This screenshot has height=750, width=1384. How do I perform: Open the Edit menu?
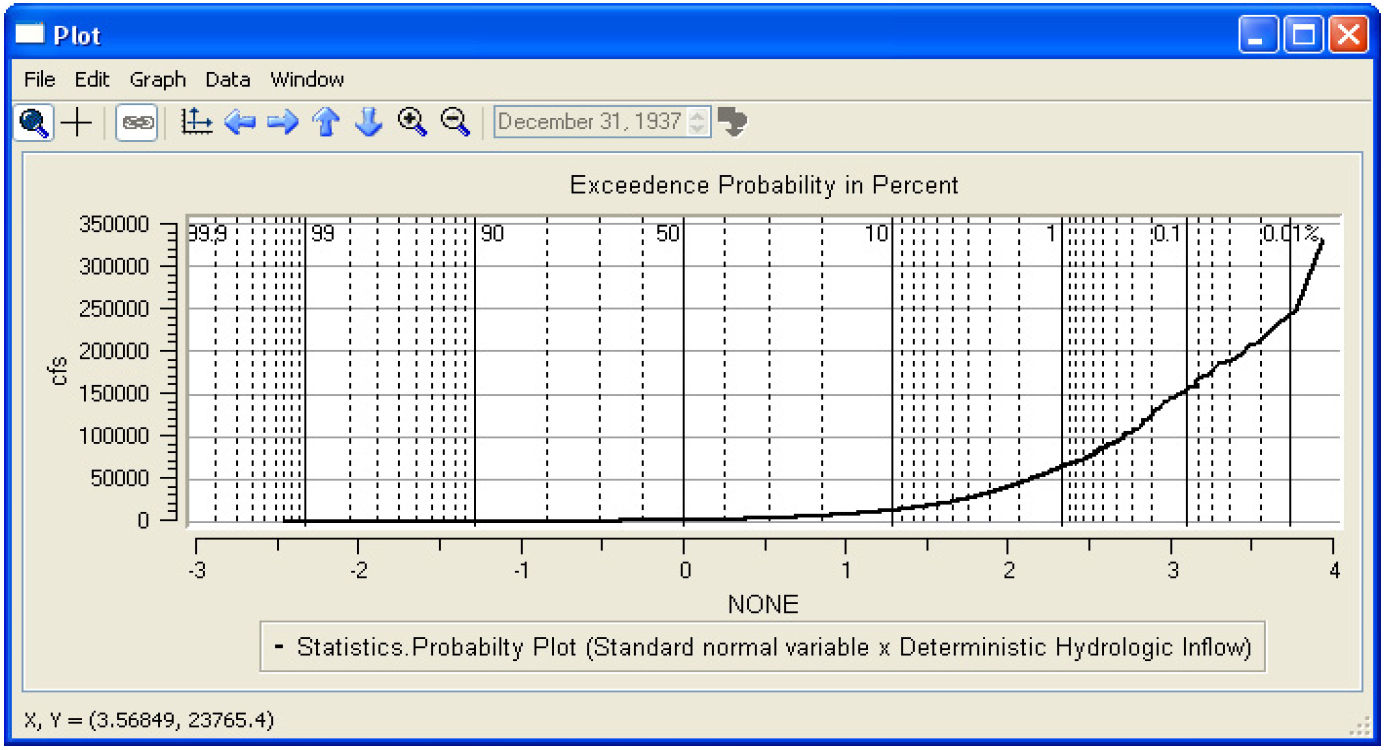coord(92,80)
